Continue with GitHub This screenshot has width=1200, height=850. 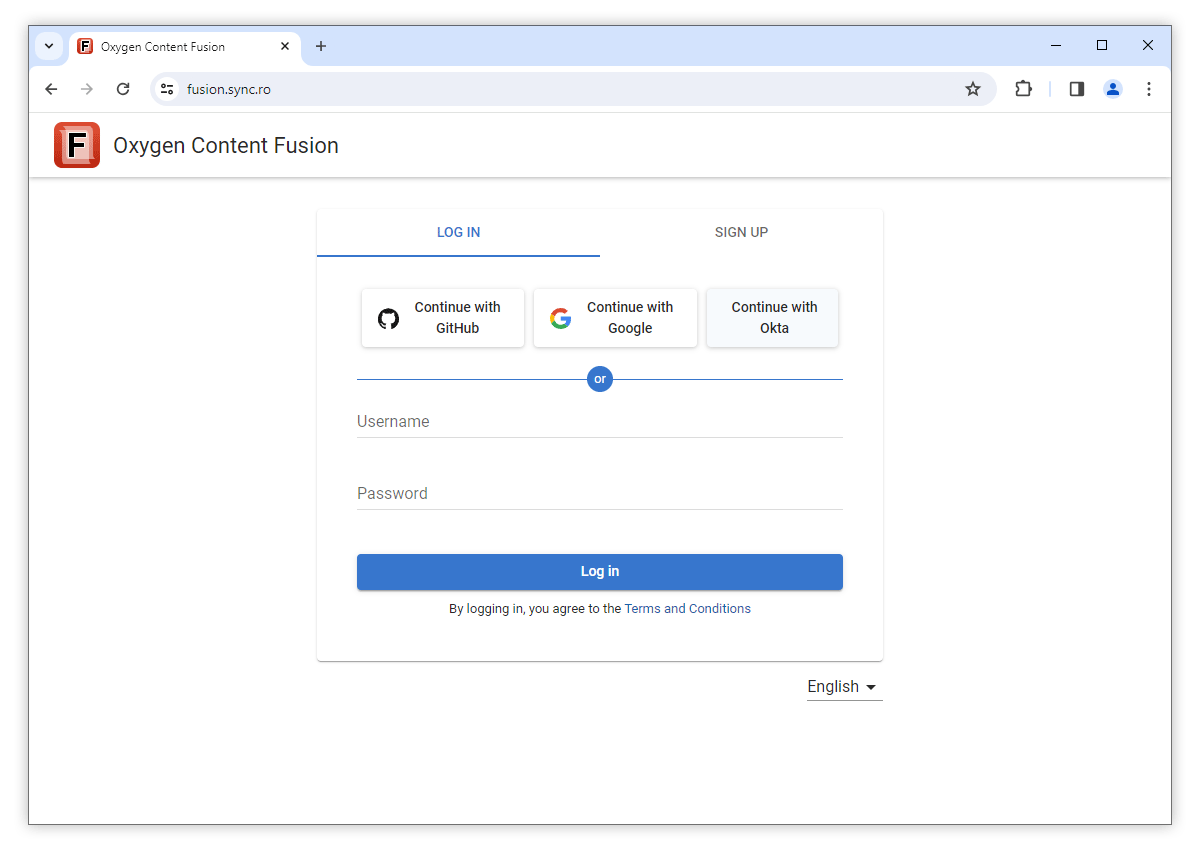pyautogui.click(x=443, y=318)
